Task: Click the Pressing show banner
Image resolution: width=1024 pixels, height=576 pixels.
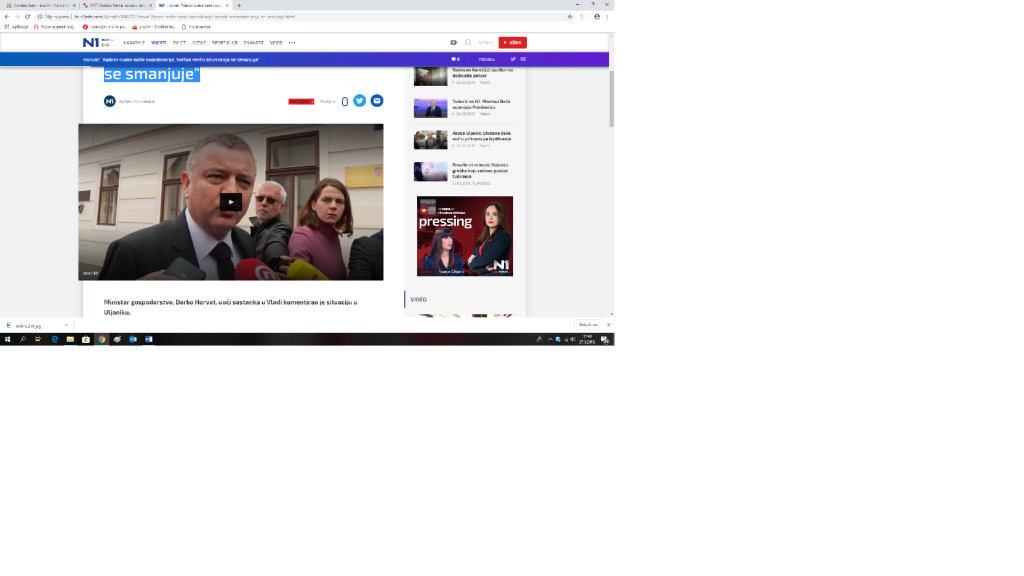Action: pyautogui.click(x=465, y=236)
